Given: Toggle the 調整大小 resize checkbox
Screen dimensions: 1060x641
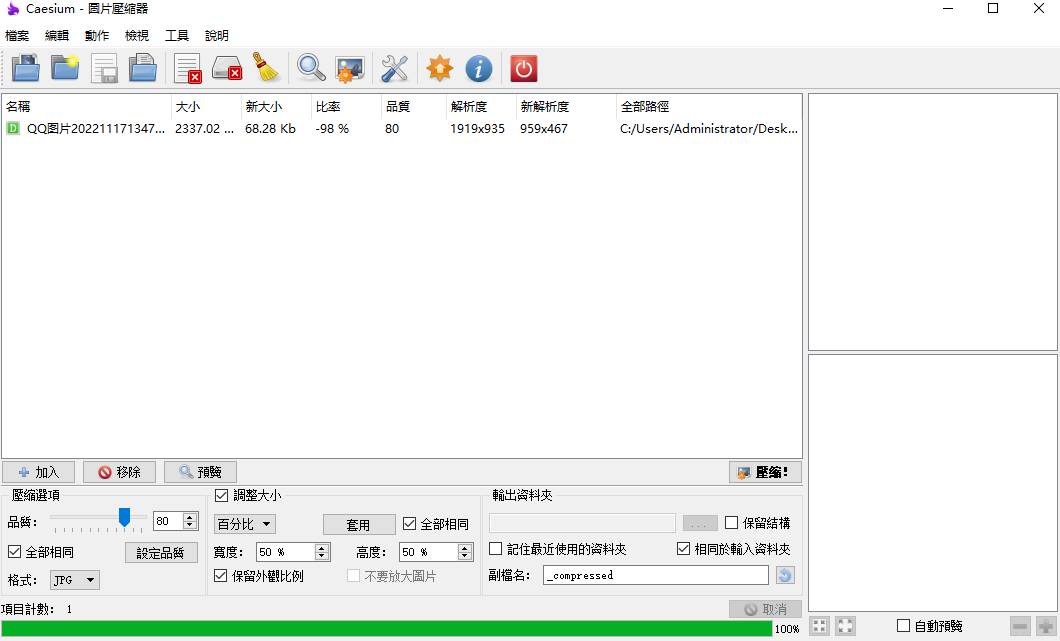Looking at the screenshot, I should pyautogui.click(x=222, y=498).
